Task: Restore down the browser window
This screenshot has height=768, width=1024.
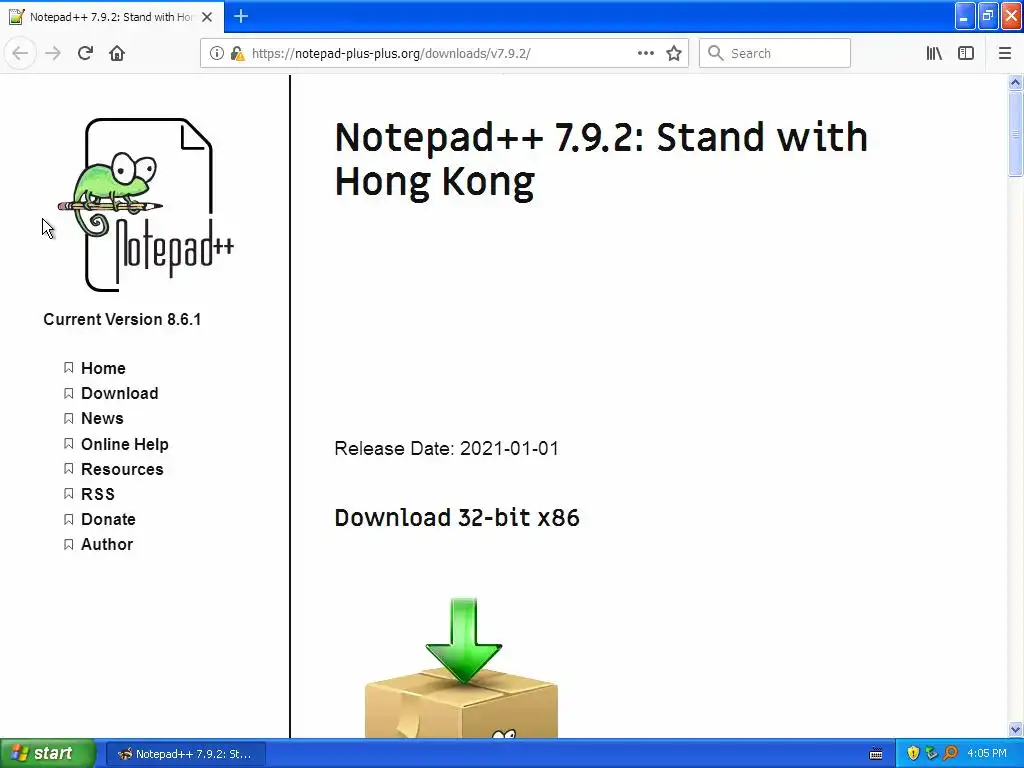Action: click(x=988, y=16)
